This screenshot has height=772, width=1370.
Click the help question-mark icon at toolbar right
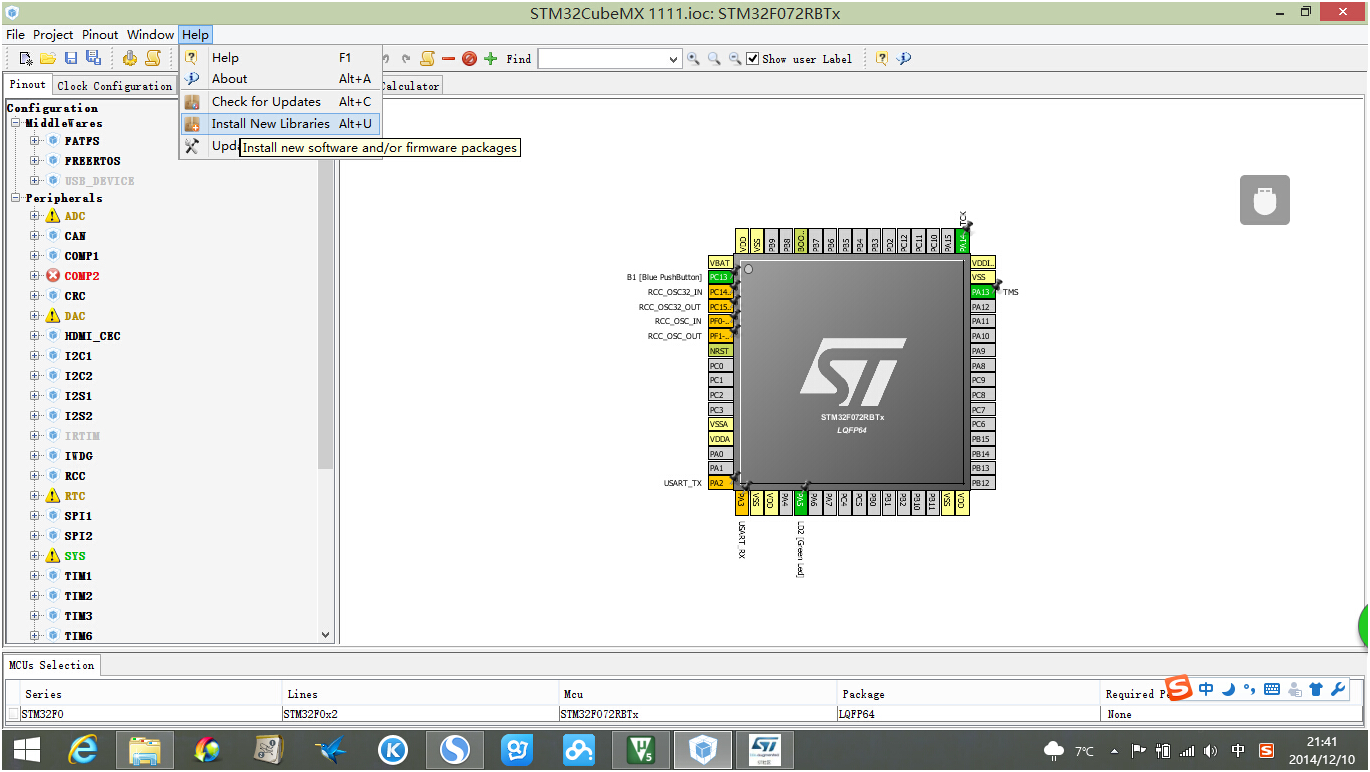click(x=881, y=59)
